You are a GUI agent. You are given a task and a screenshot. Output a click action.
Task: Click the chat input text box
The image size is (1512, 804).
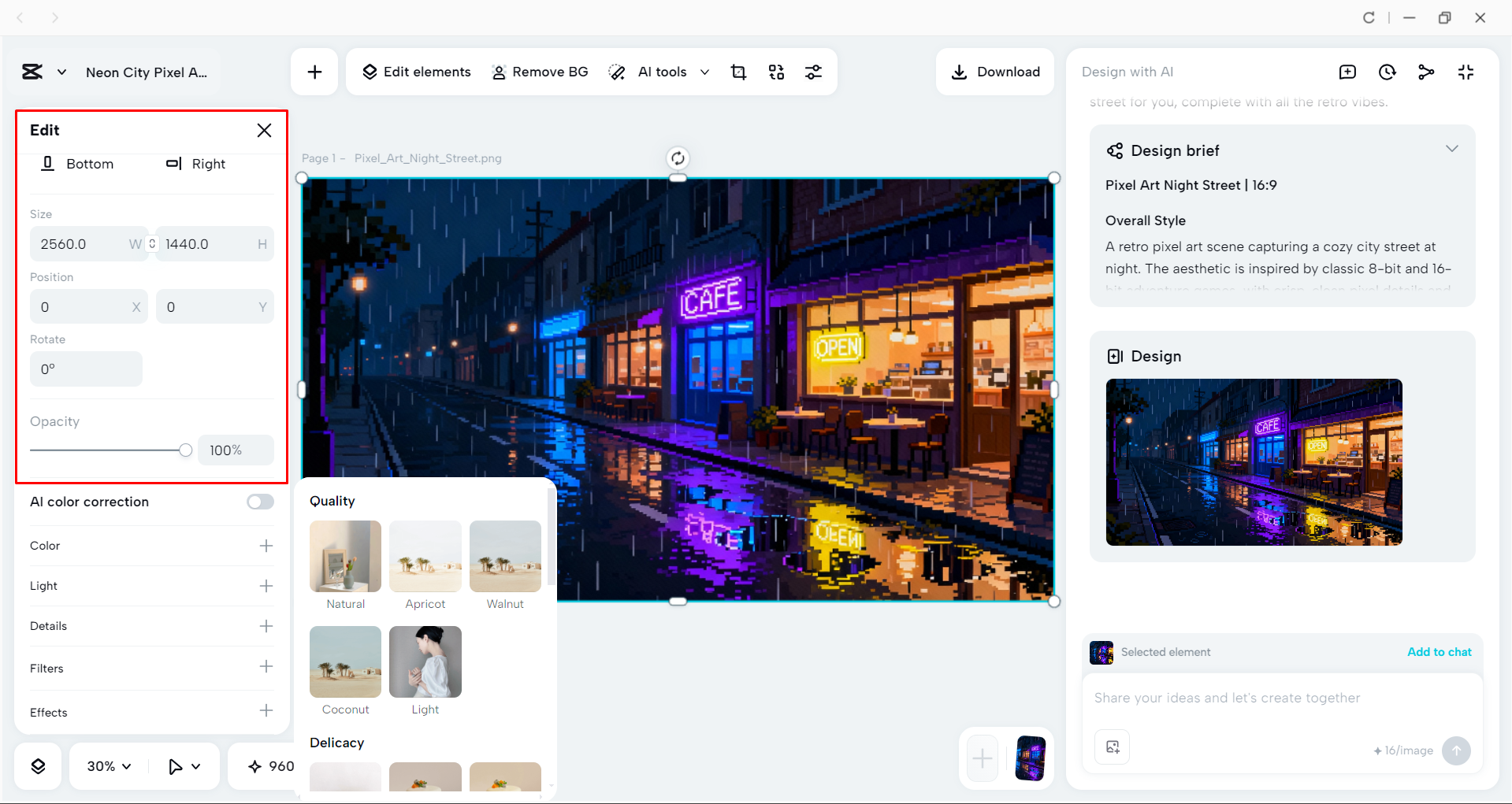pyautogui.click(x=1282, y=698)
